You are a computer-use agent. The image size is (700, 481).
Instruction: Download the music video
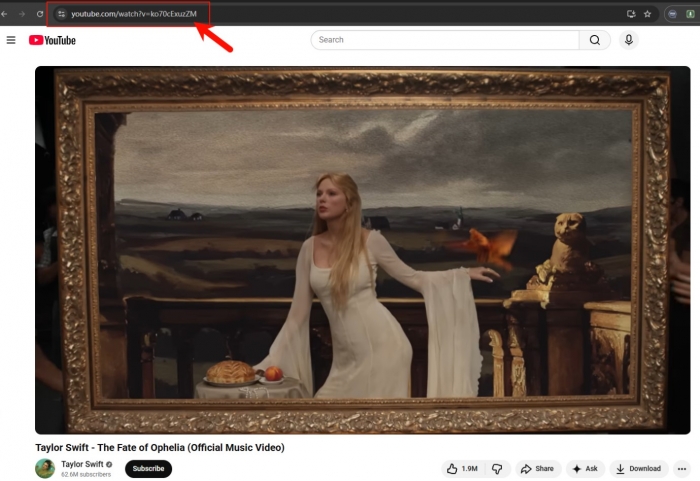coord(638,468)
